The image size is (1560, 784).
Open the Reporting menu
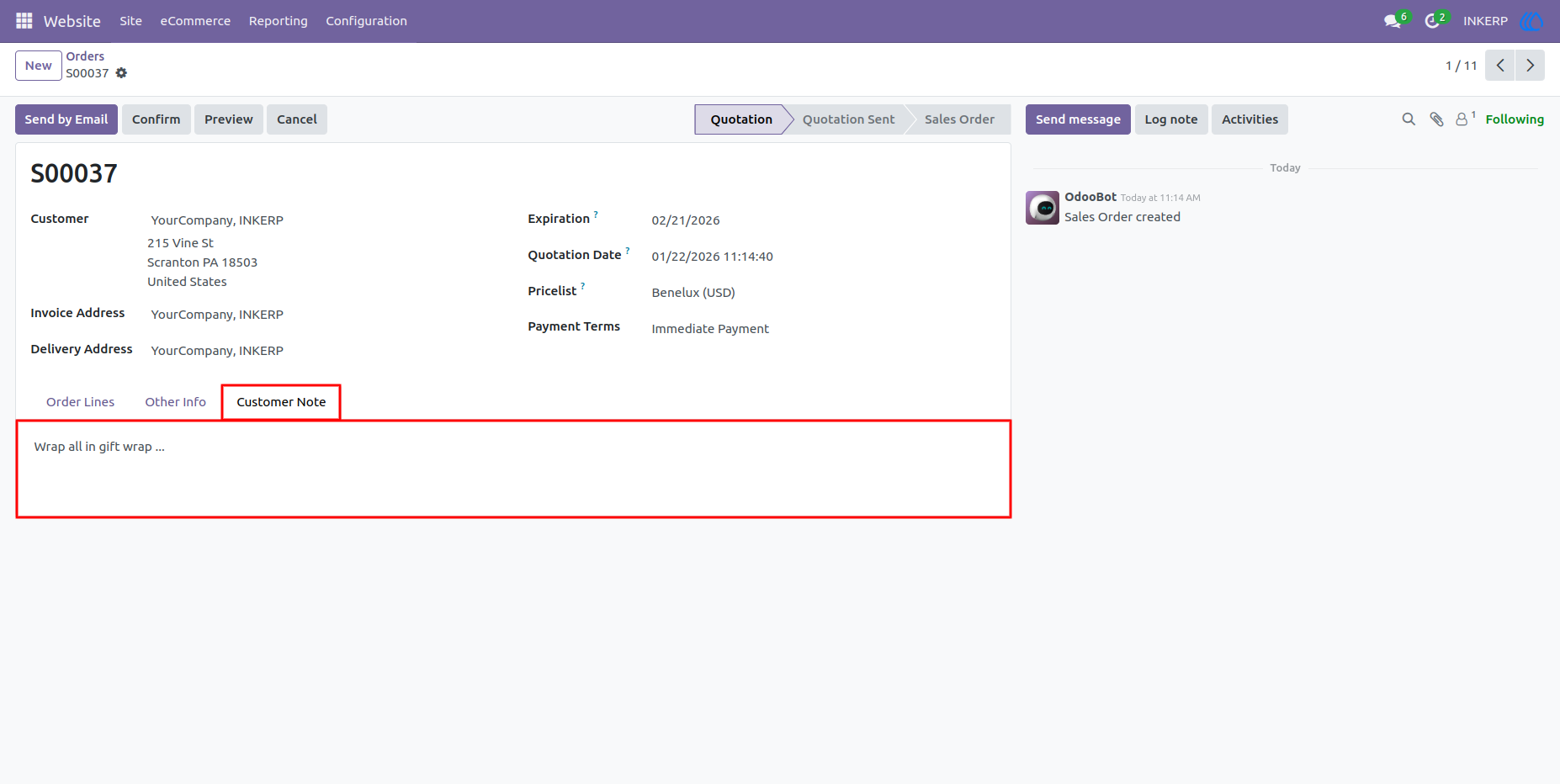278,21
